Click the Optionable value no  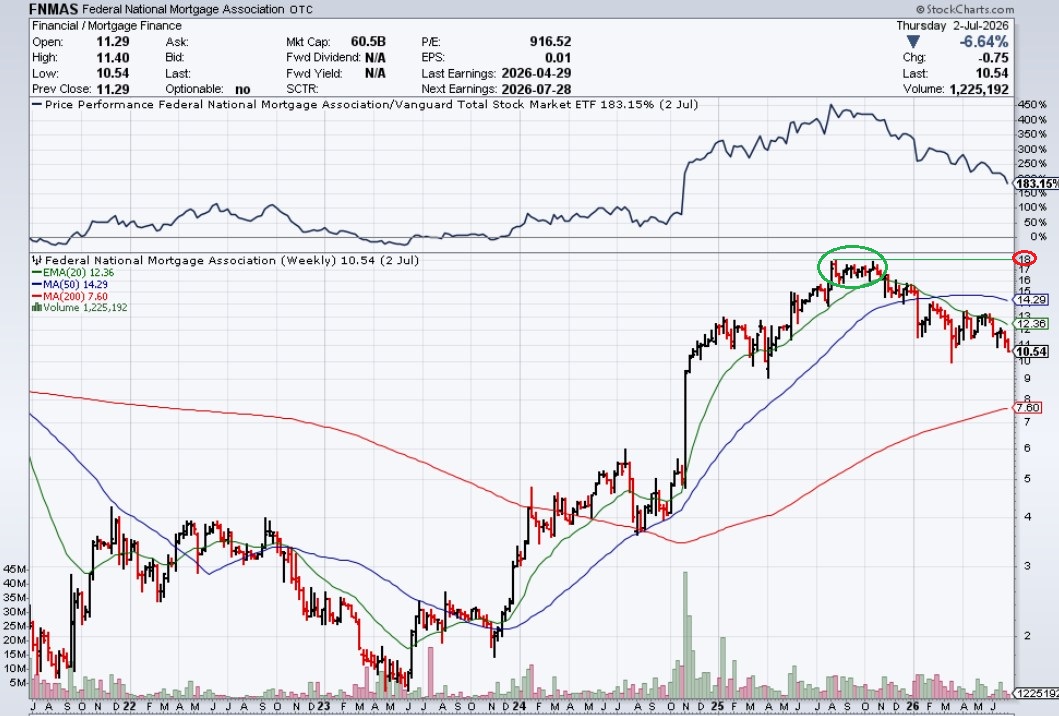click(242, 89)
